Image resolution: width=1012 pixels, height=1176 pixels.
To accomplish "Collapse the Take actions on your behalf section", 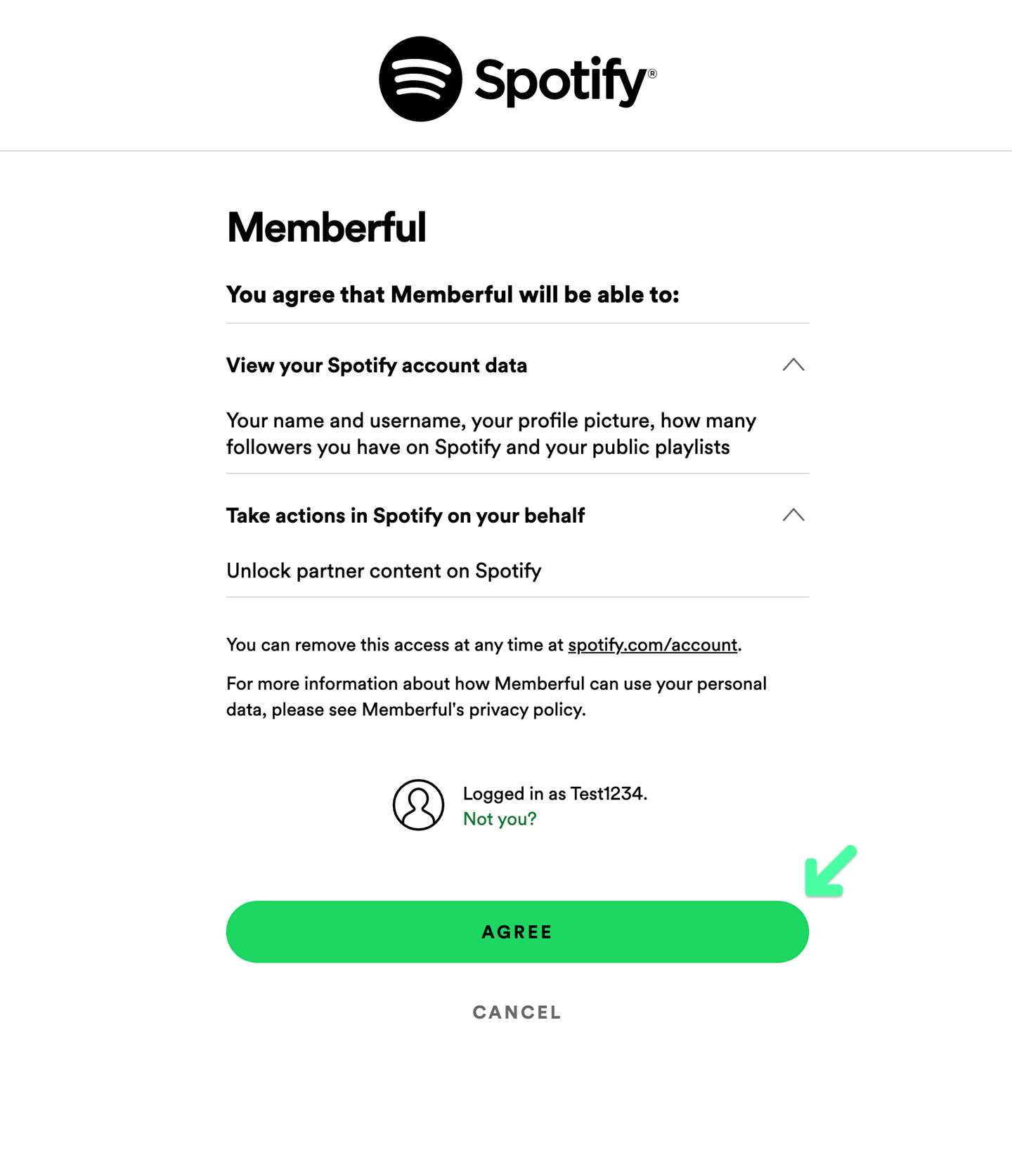I will [x=794, y=515].
